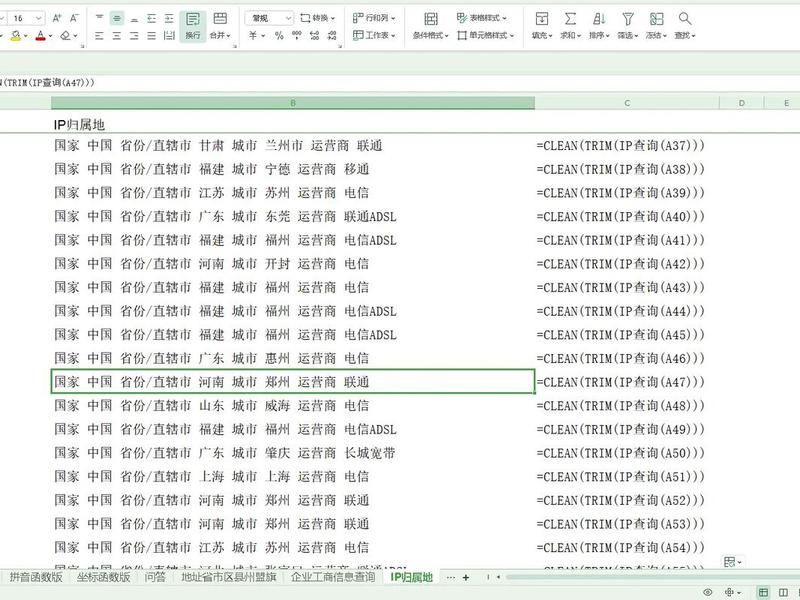Viewport: 800px width, 600px height.
Task: Align text left horizontally
Action: point(99,35)
